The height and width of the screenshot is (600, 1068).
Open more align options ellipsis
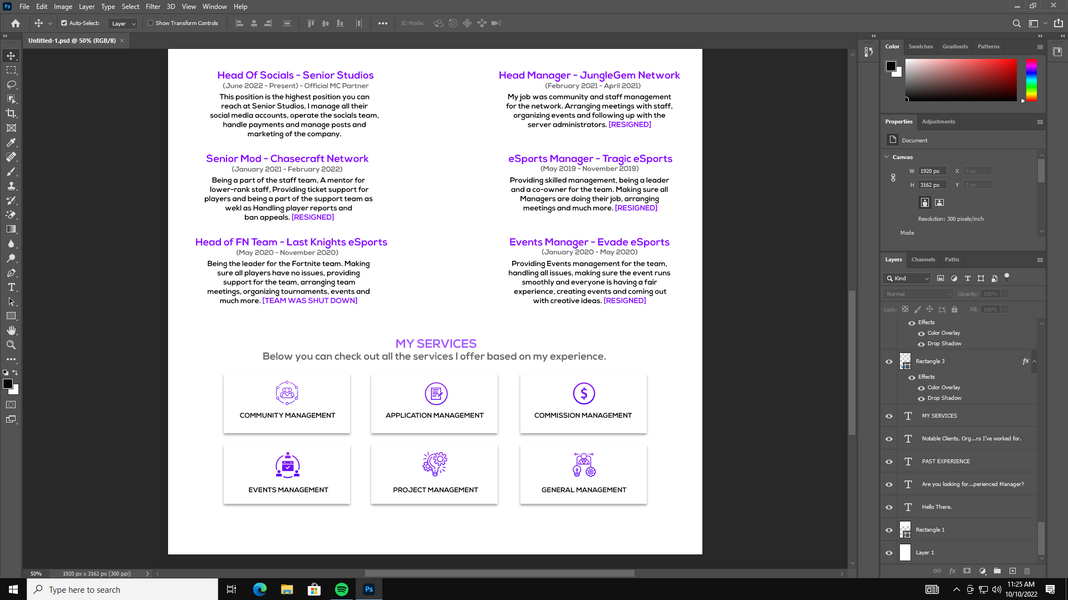[383, 23]
